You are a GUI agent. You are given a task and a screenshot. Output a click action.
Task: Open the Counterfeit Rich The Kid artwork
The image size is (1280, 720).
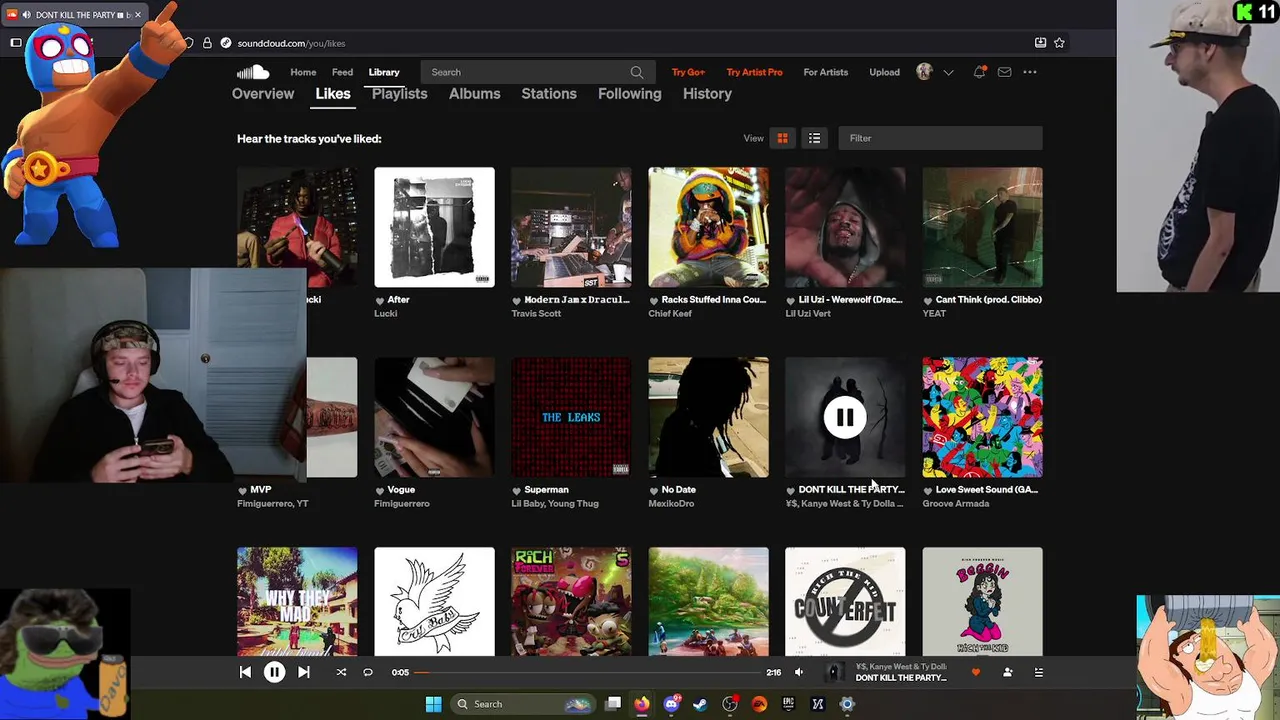pos(845,601)
